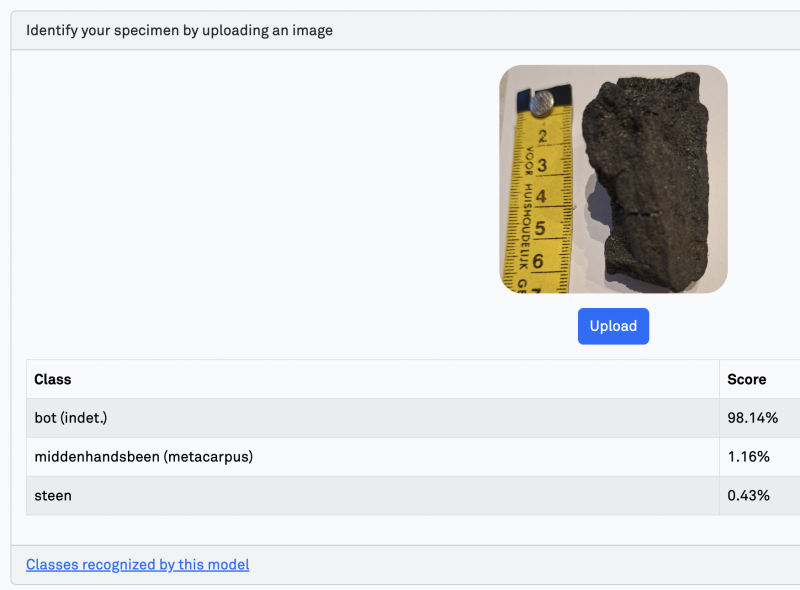This screenshot has width=800, height=590.
Task: Click the steen class label
Action: pyautogui.click(x=53, y=495)
